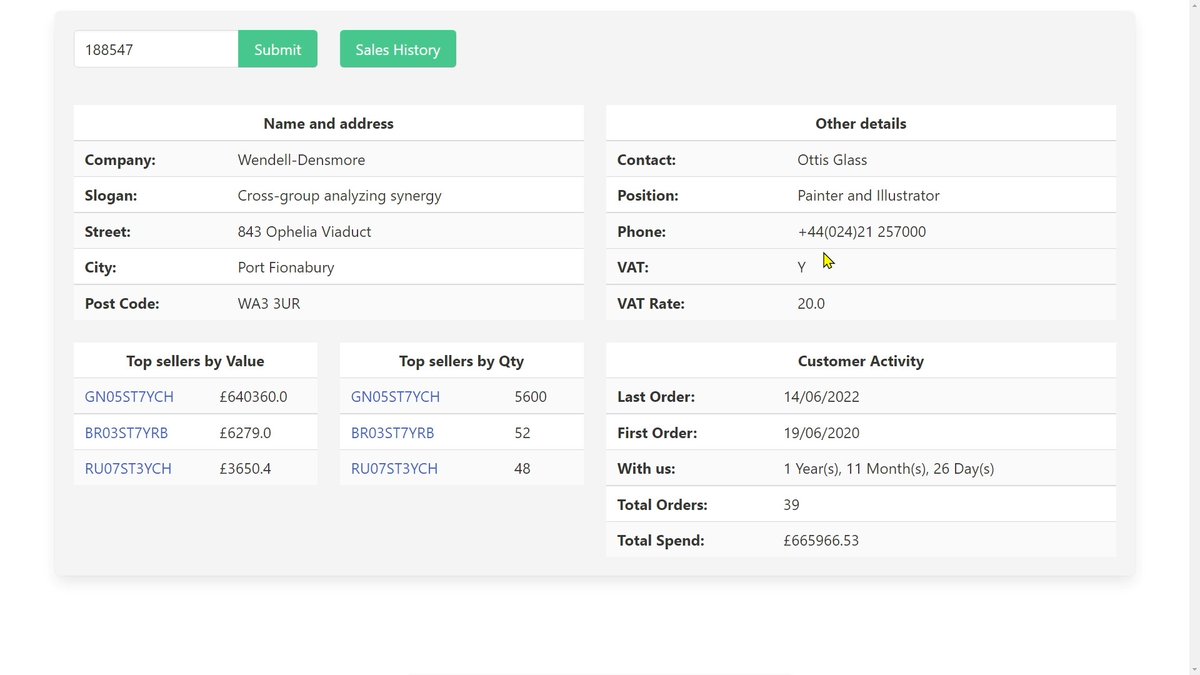Click the duration 1 Year(s), 11 Month(s), 26 Day(s)

(x=889, y=469)
